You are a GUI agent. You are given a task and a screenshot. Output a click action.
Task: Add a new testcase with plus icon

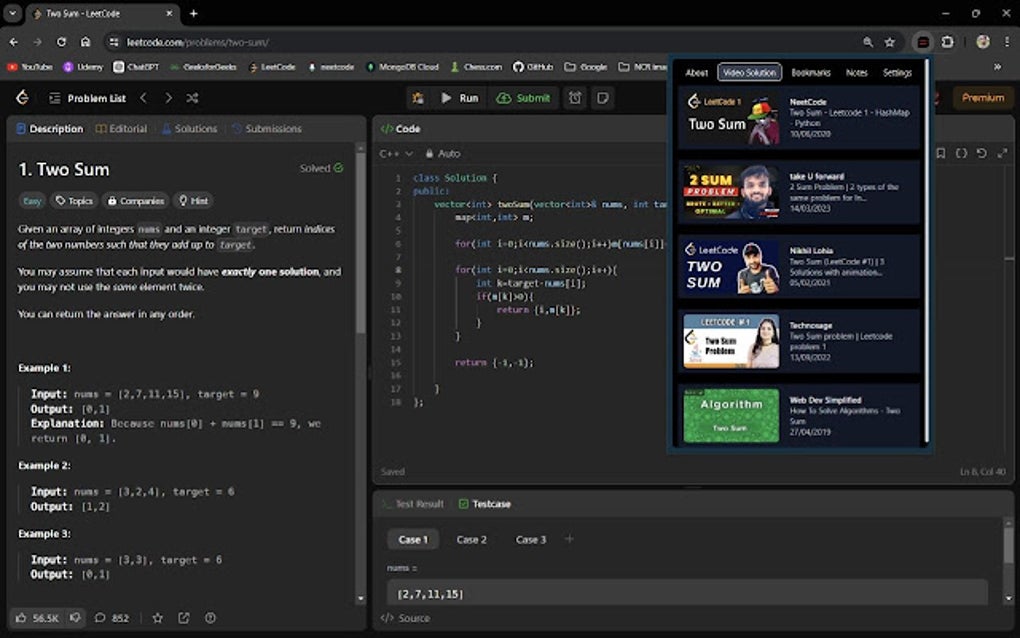570,539
